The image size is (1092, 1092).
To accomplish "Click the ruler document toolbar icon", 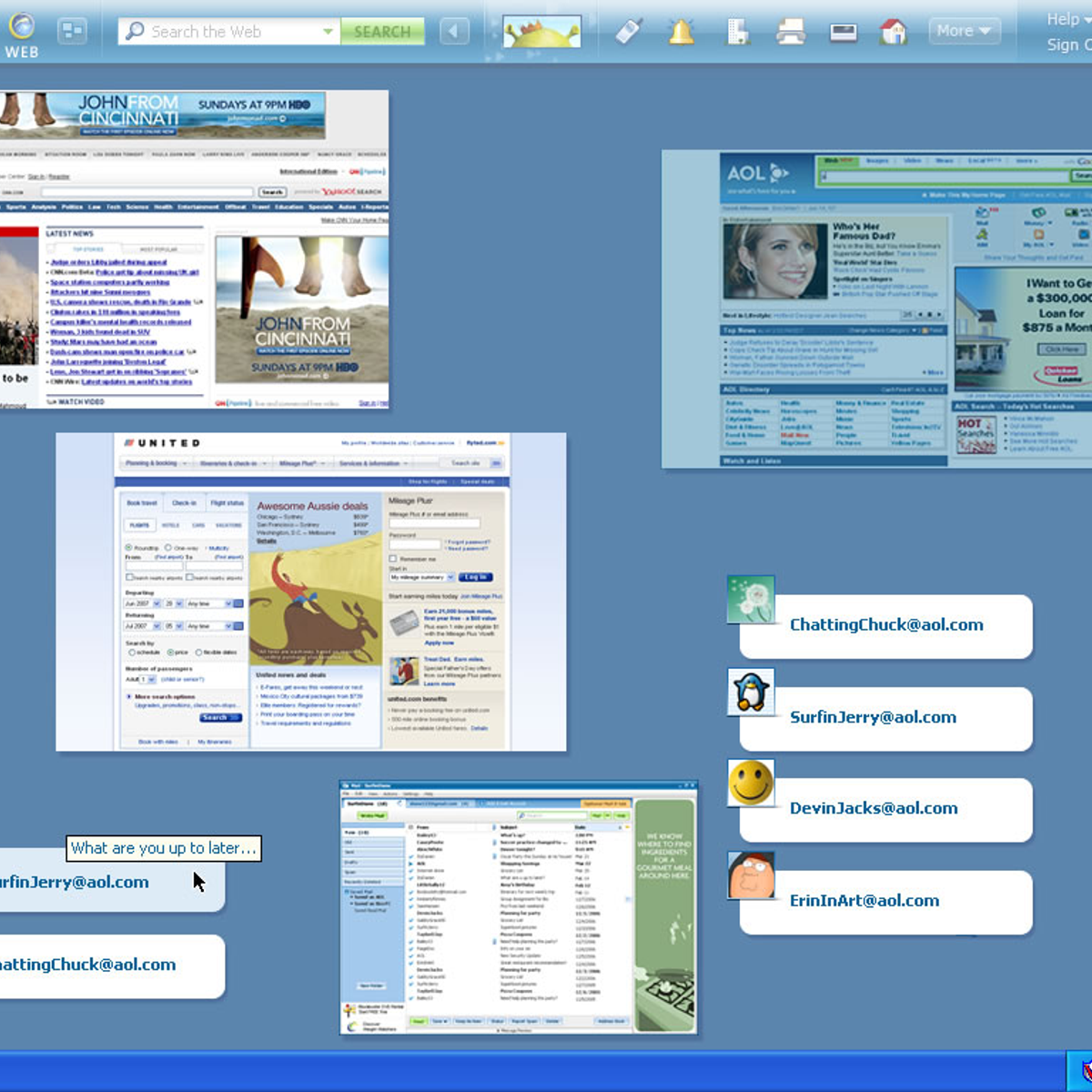I will click(737, 32).
